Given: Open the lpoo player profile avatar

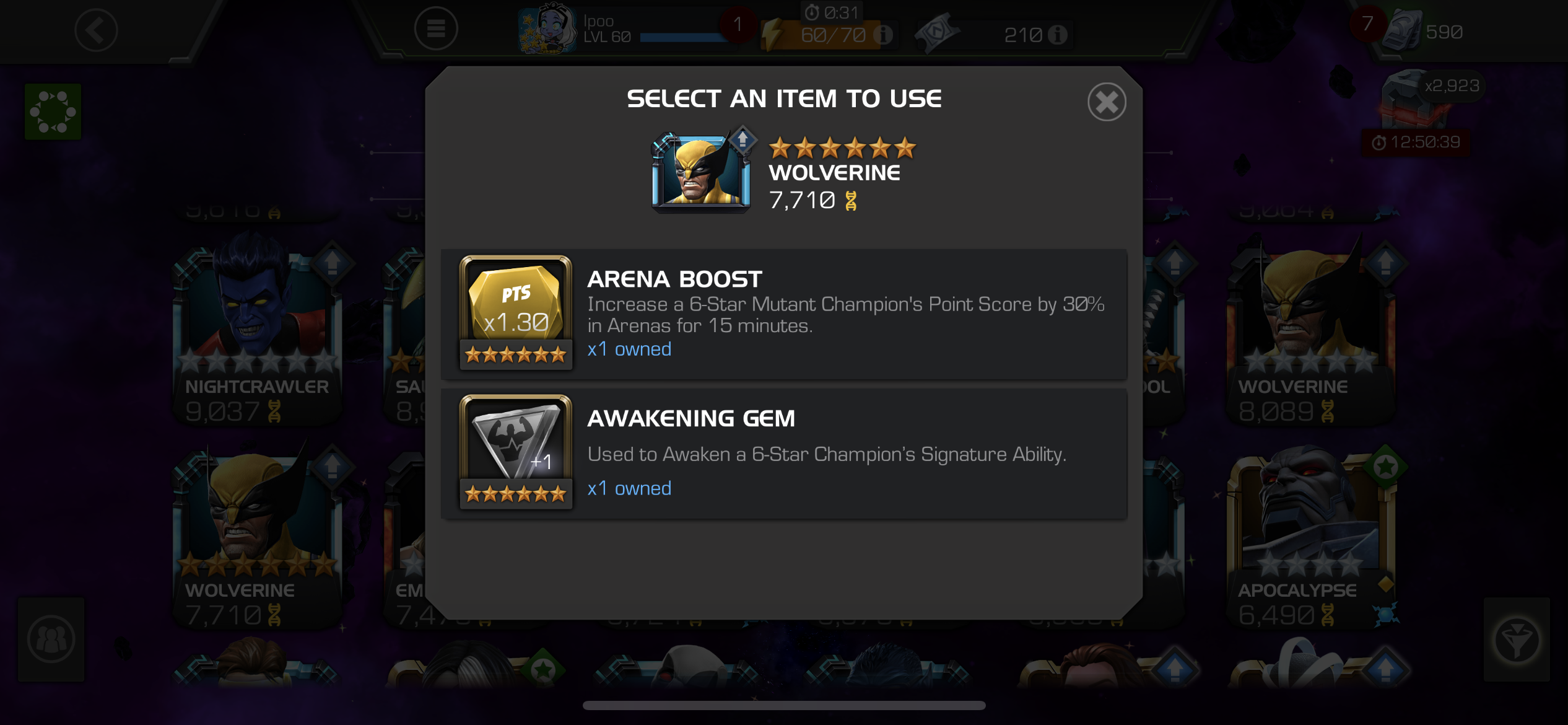Looking at the screenshot, I should click(x=547, y=29).
